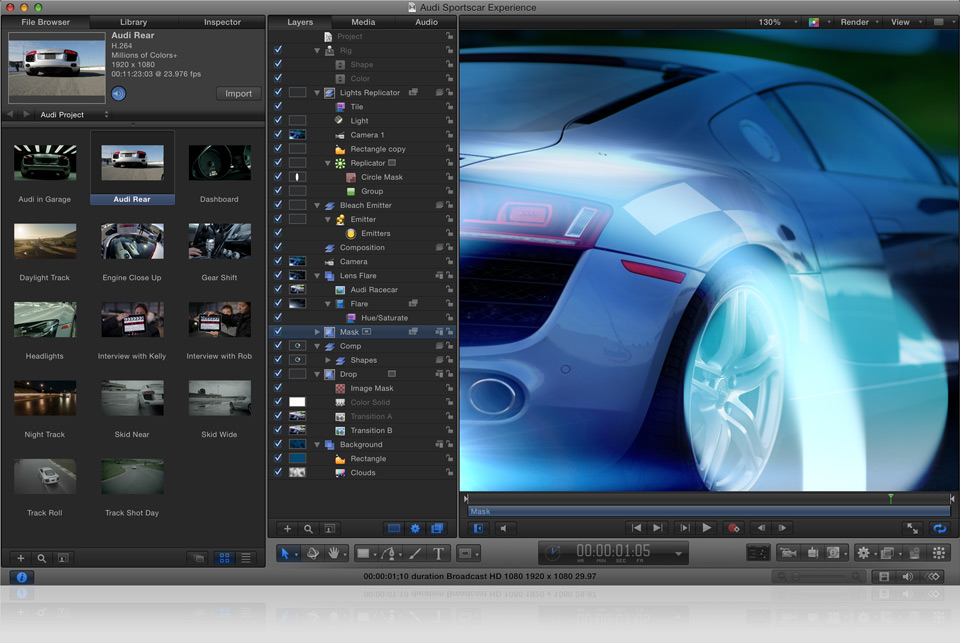The image size is (960, 643).
Task: Expand the Mask group
Action: (317, 332)
